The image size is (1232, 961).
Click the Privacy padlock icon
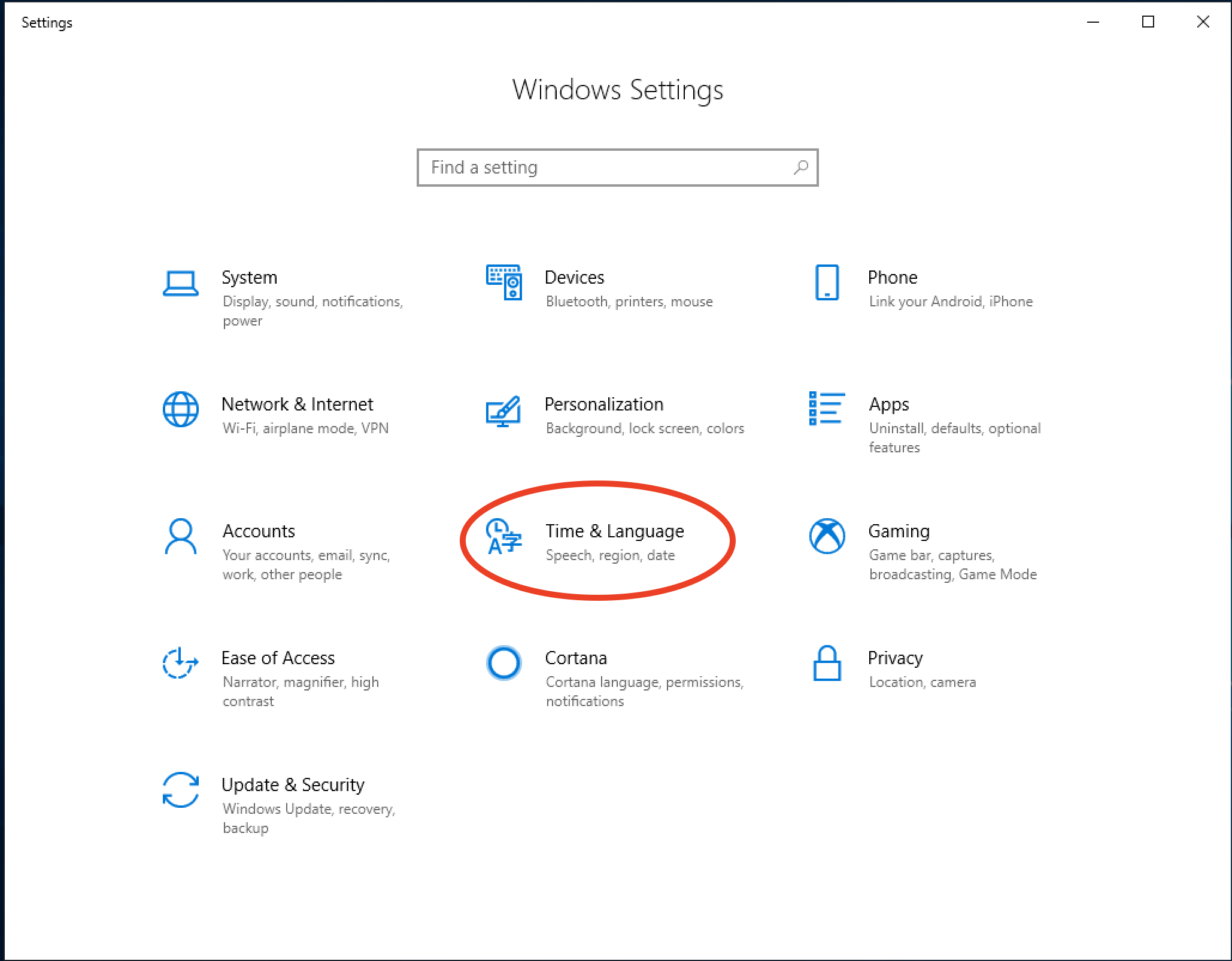click(827, 663)
